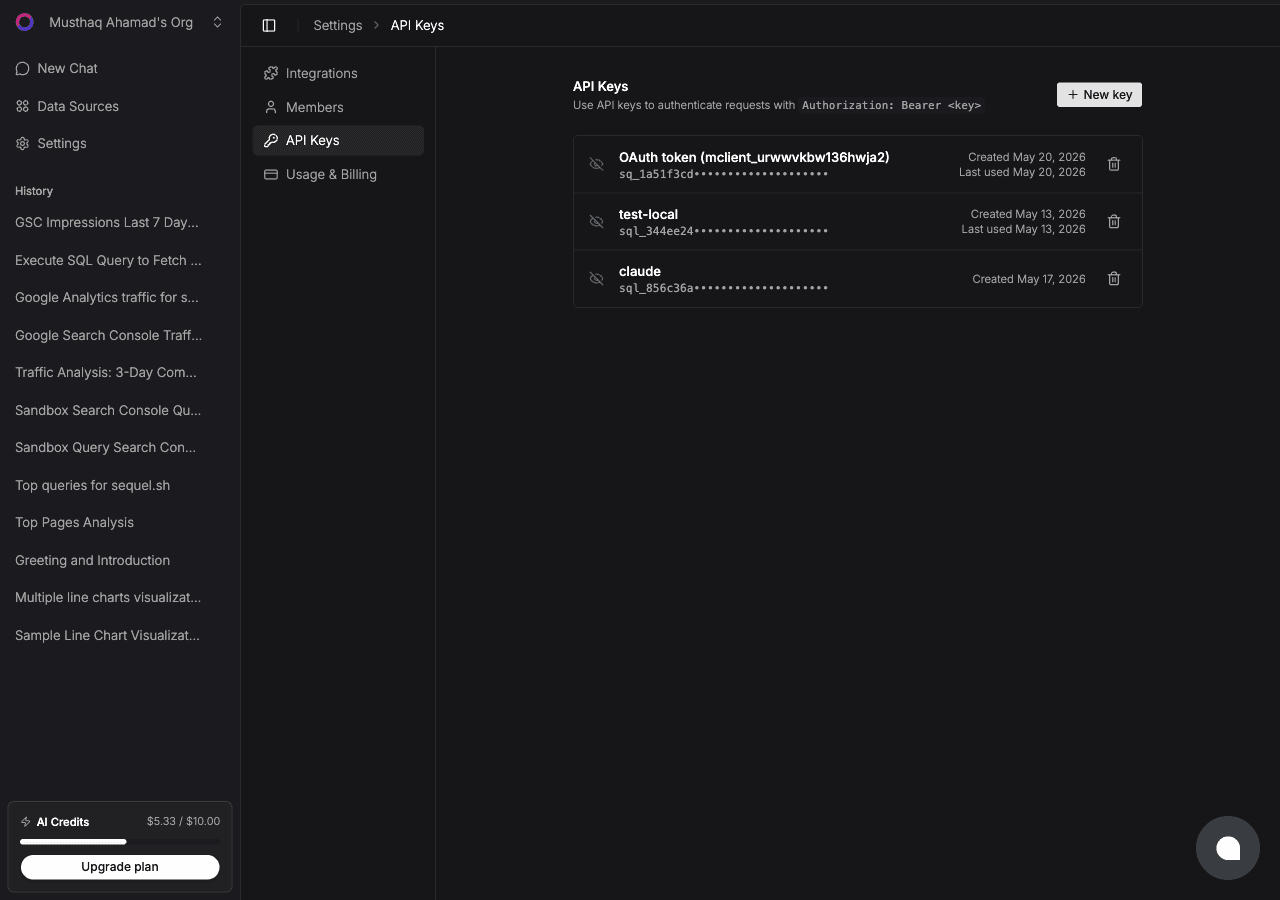Viewport: 1280px width, 900px height.
Task: Click the Settings breadcrumb link
Action: 338,25
